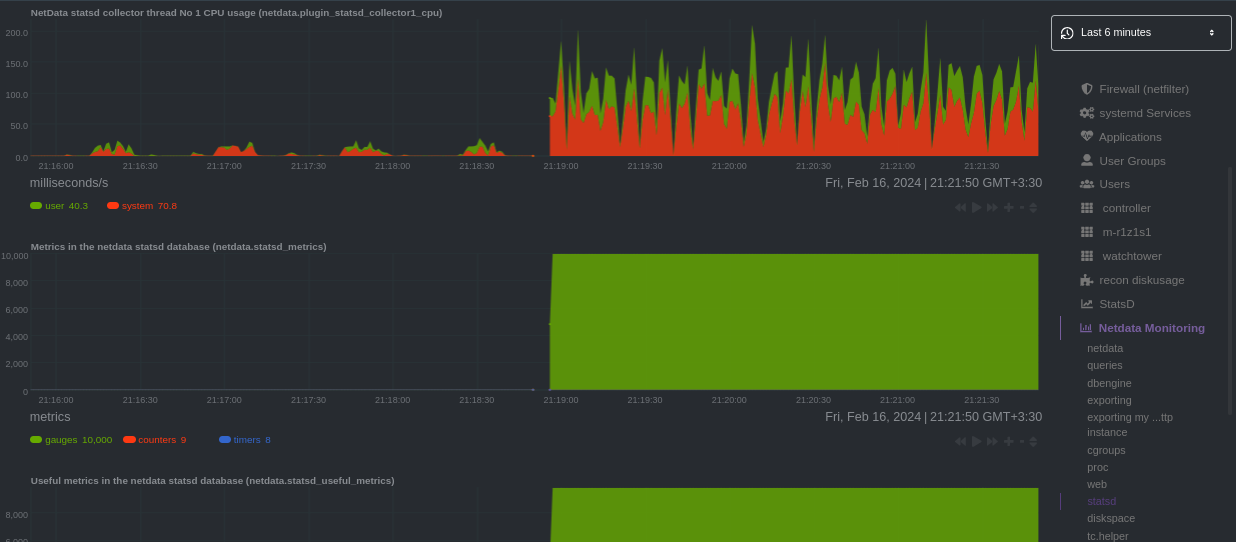This screenshot has width=1236, height=542.
Task: Fast-forward the statsd metrics chart
Action: pos(992,441)
